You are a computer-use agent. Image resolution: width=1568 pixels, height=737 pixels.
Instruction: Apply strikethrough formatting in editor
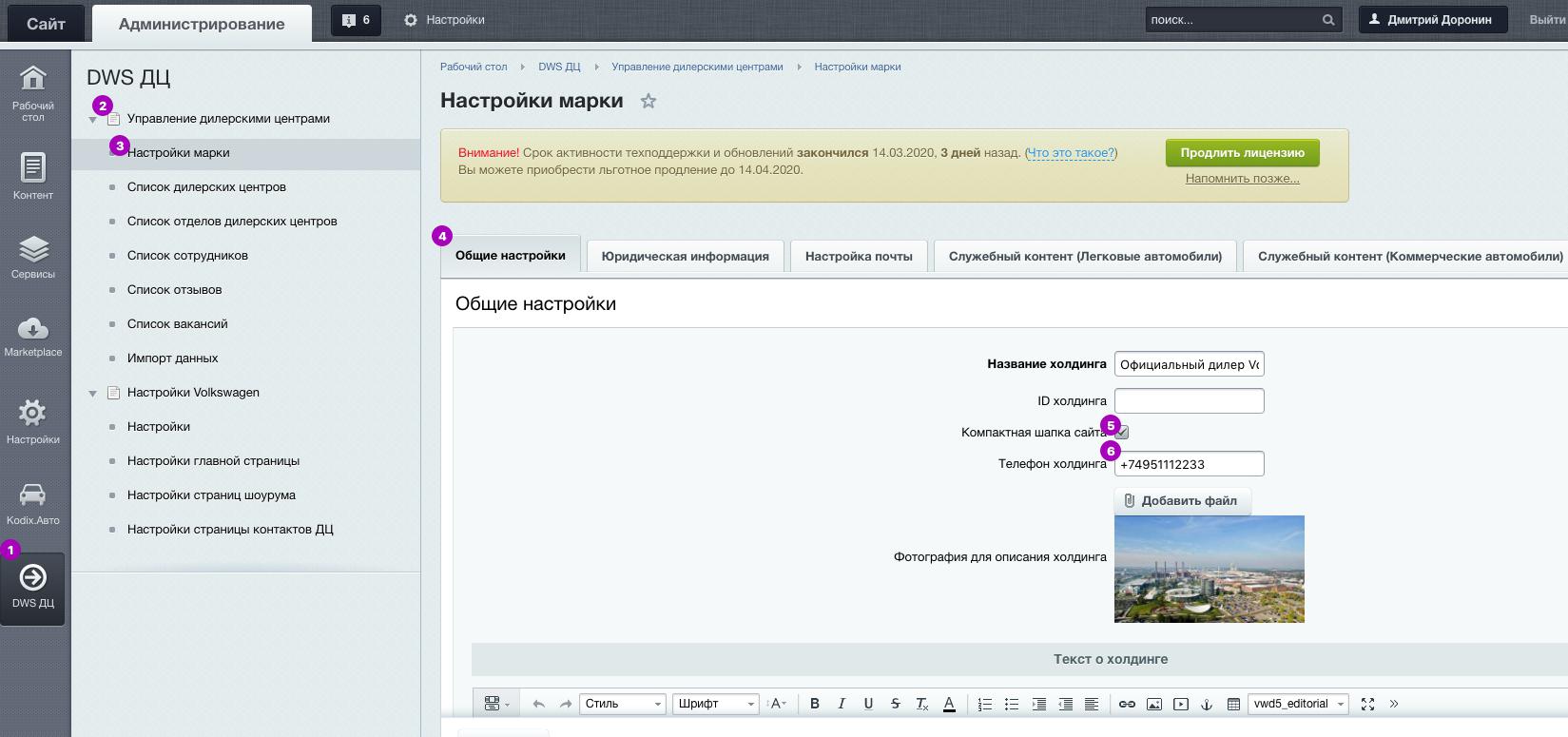(895, 704)
